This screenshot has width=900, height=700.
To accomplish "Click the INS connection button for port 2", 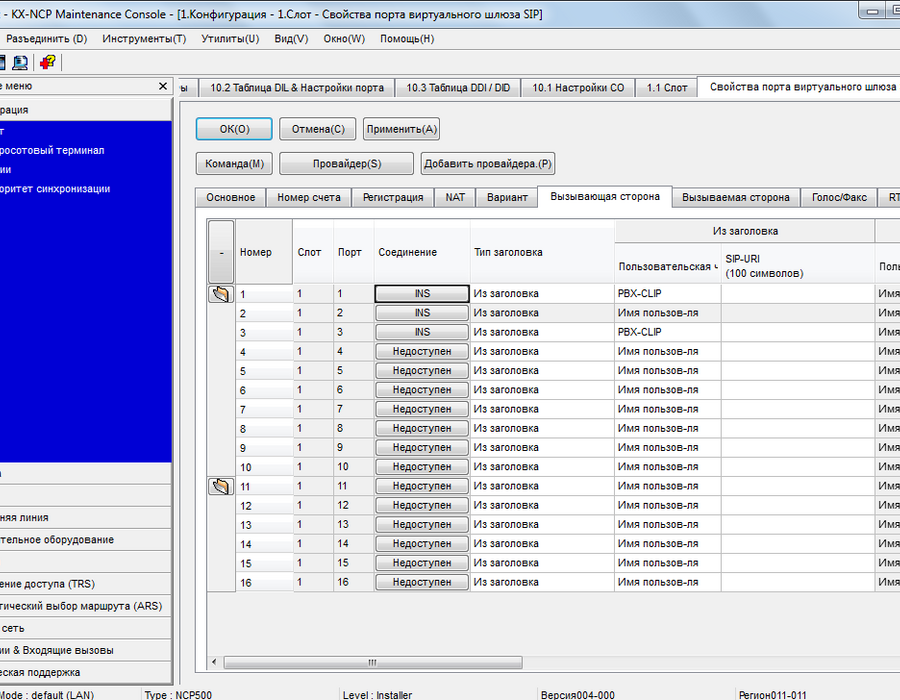I will (422, 313).
